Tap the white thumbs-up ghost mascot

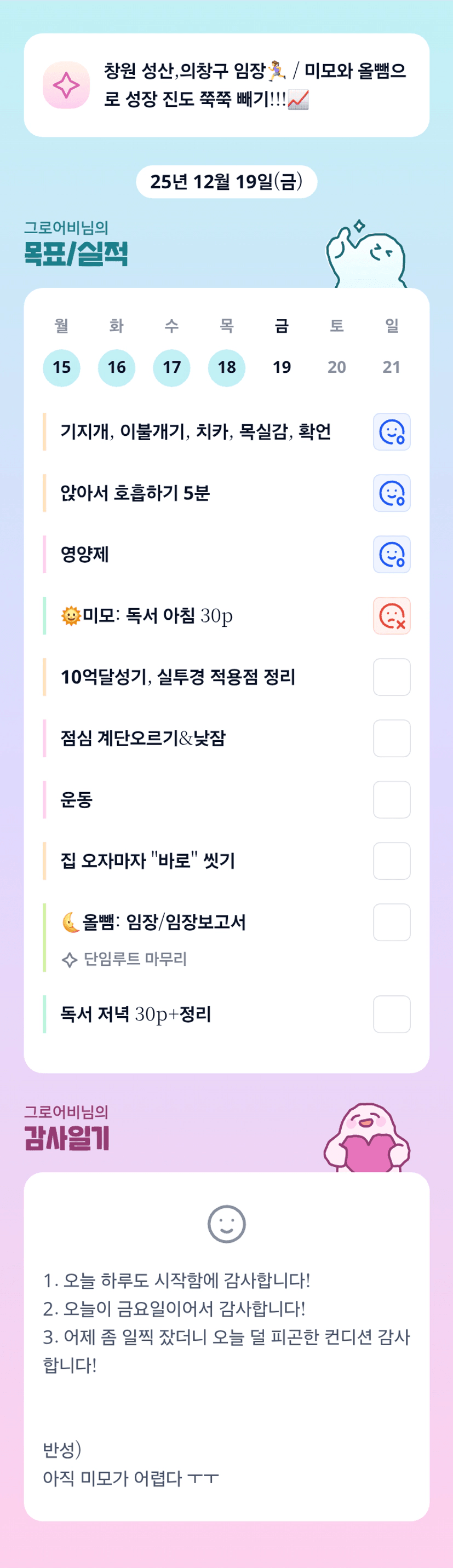point(366,256)
